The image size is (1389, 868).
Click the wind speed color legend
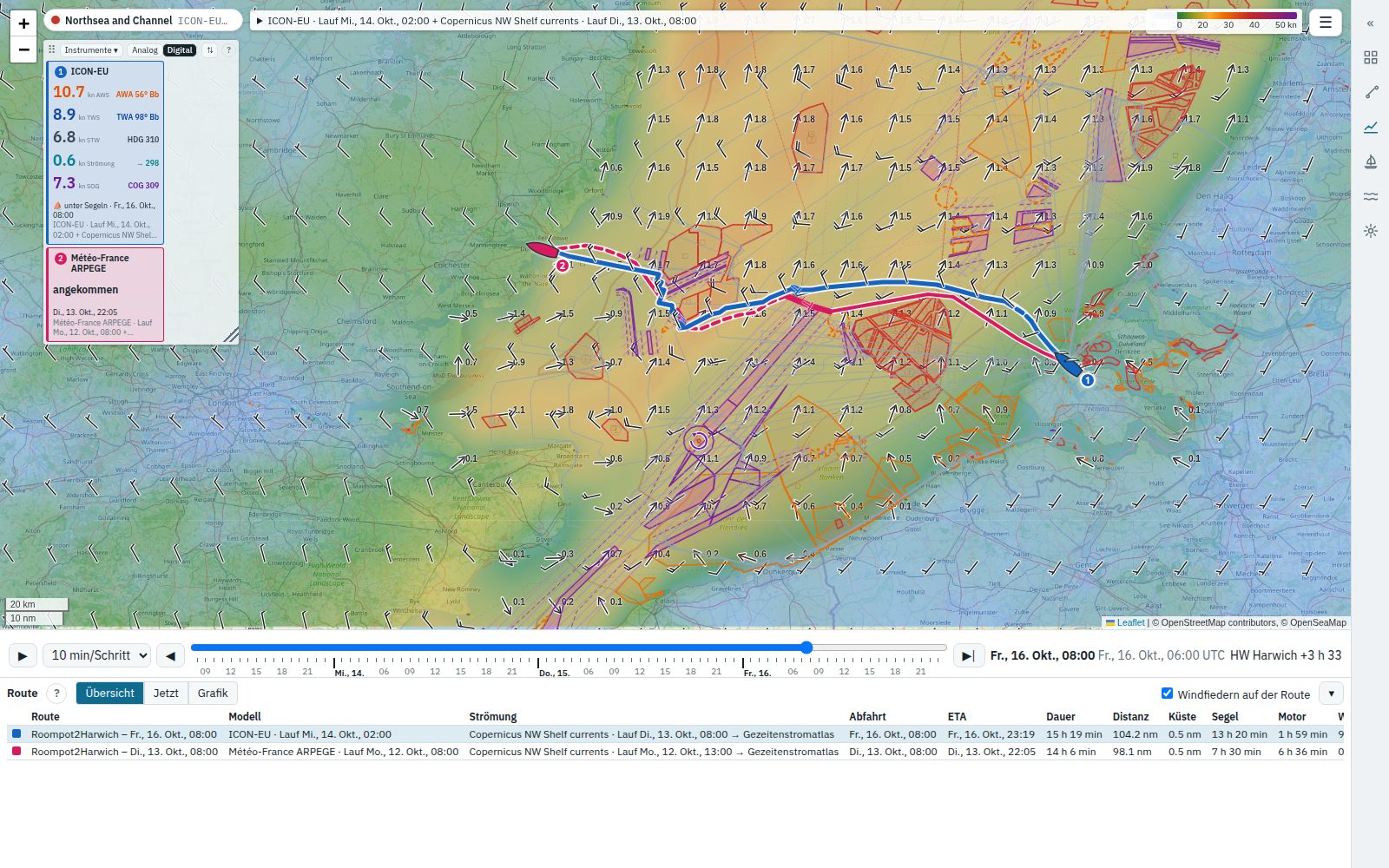pyautogui.click(x=1225, y=20)
